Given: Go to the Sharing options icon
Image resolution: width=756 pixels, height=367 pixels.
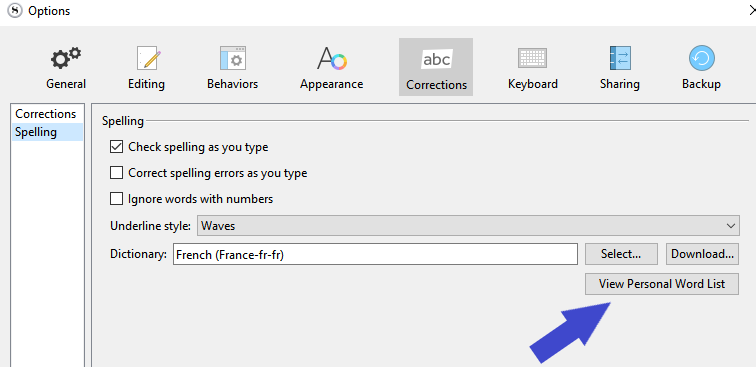Looking at the screenshot, I should (620, 58).
